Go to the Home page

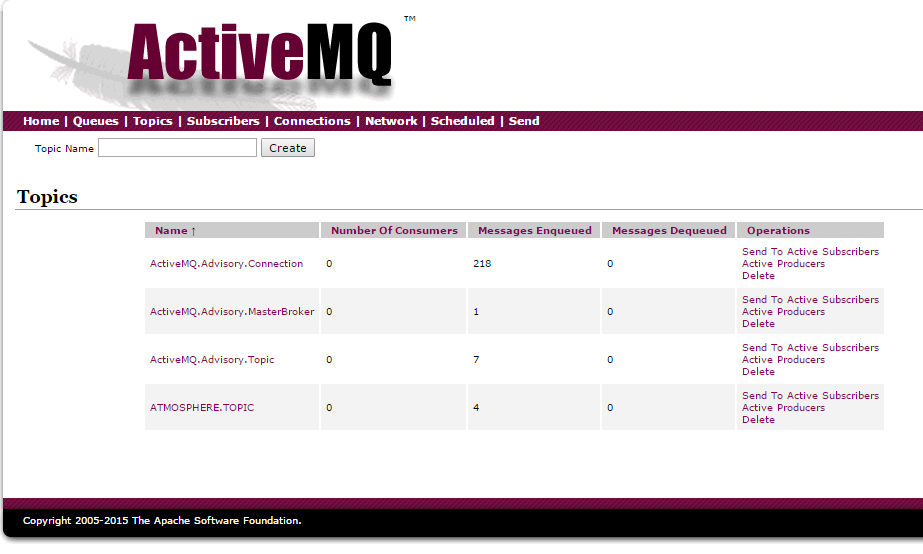point(41,121)
